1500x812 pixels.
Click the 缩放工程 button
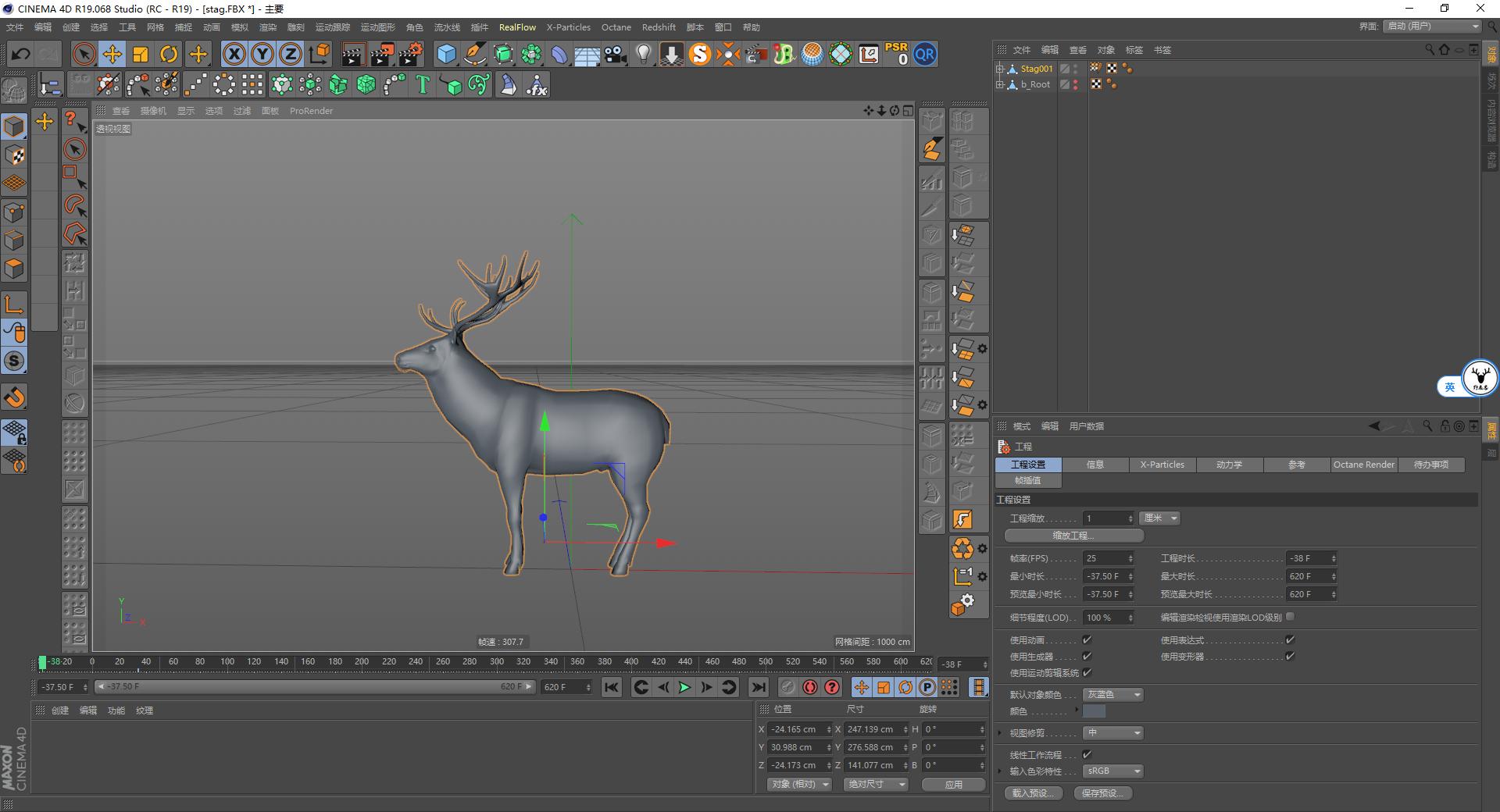(x=1073, y=536)
